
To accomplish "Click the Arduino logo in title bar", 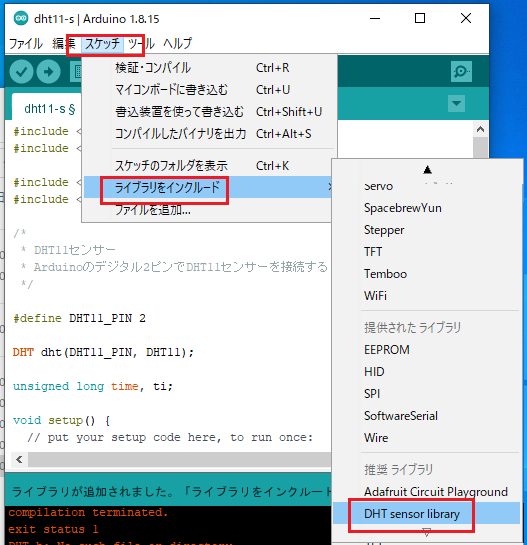I will point(21,18).
